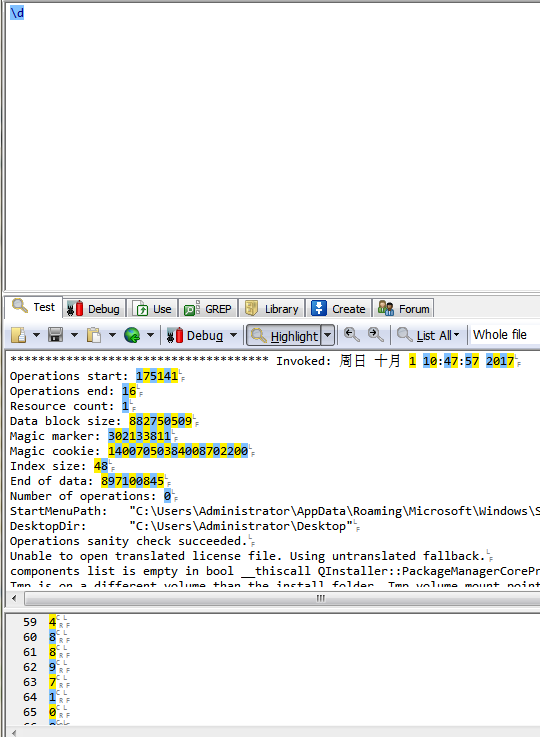540x737 pixels.
Task: Switch to the GREP tab
Action: pos(208,309)
